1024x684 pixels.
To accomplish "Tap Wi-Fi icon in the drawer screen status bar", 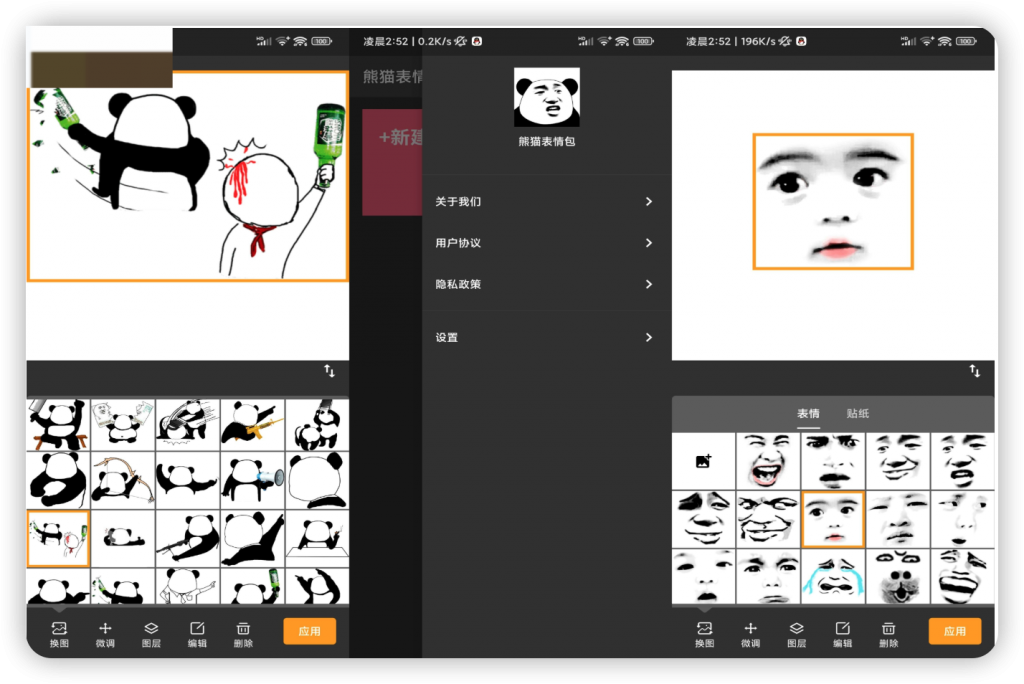I will (622, 41).
